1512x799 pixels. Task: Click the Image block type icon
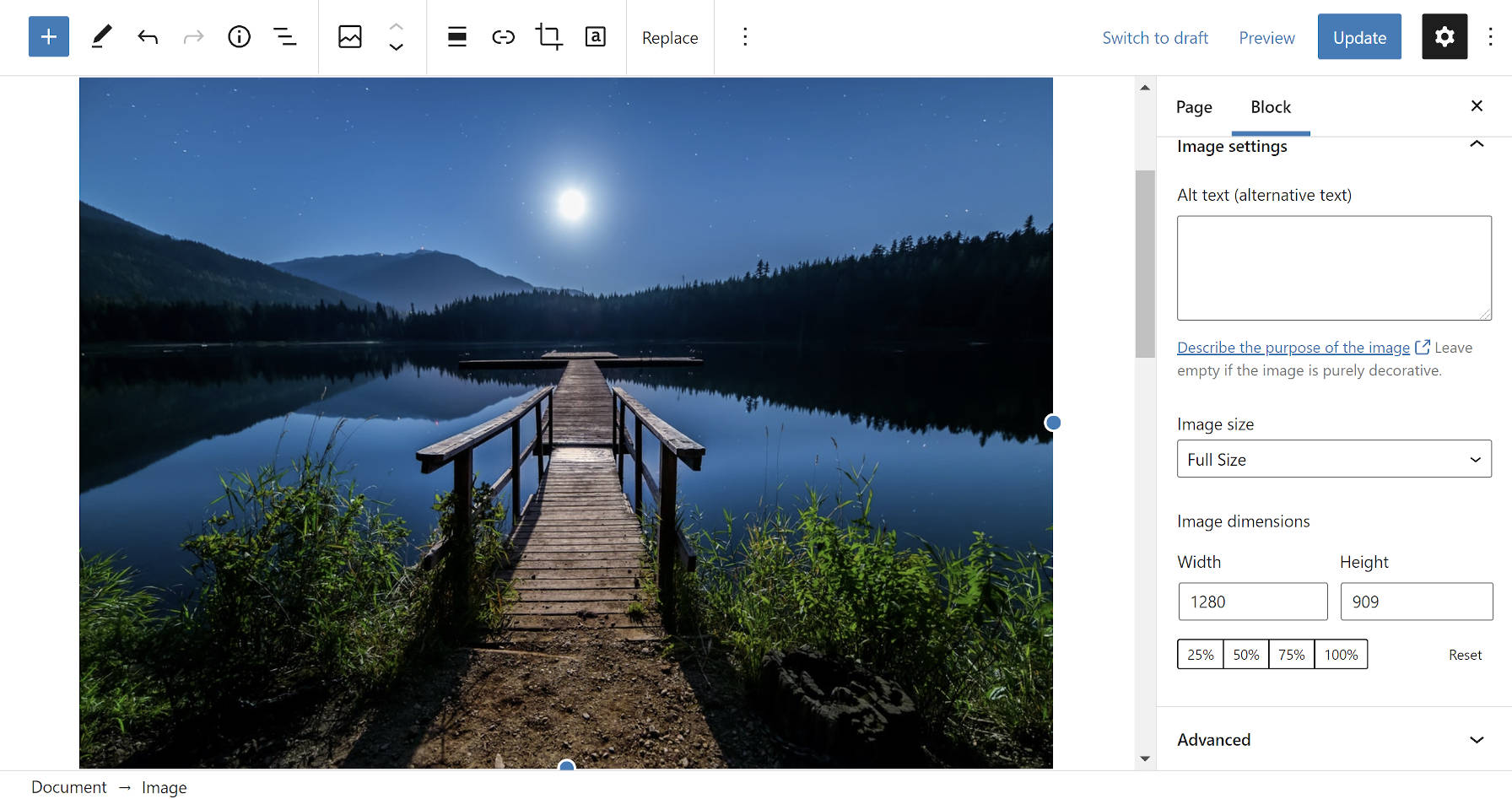(349, 37)
